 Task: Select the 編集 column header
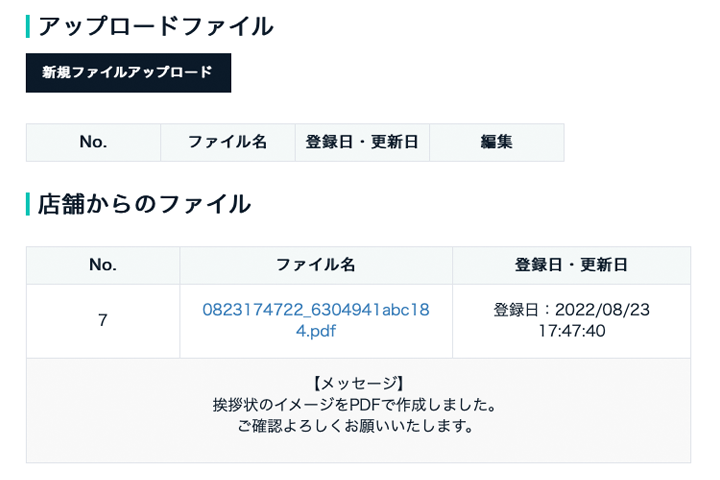click(497, 142)
